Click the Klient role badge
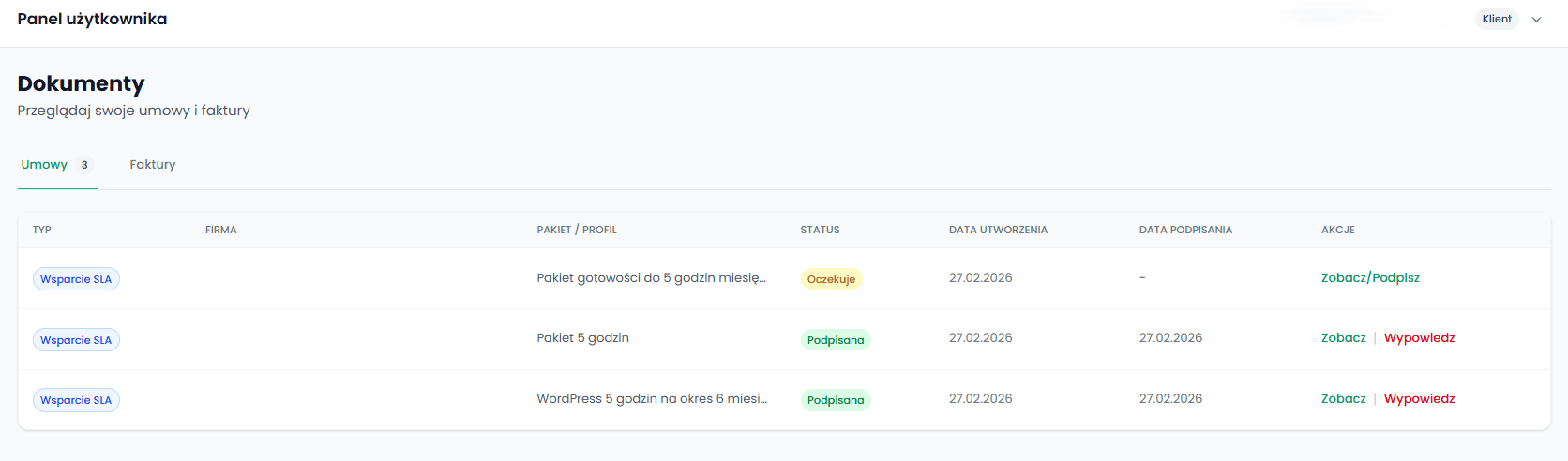Image resolution: width=1568 pixels, height=461 pixels. tap(1496, 20)
